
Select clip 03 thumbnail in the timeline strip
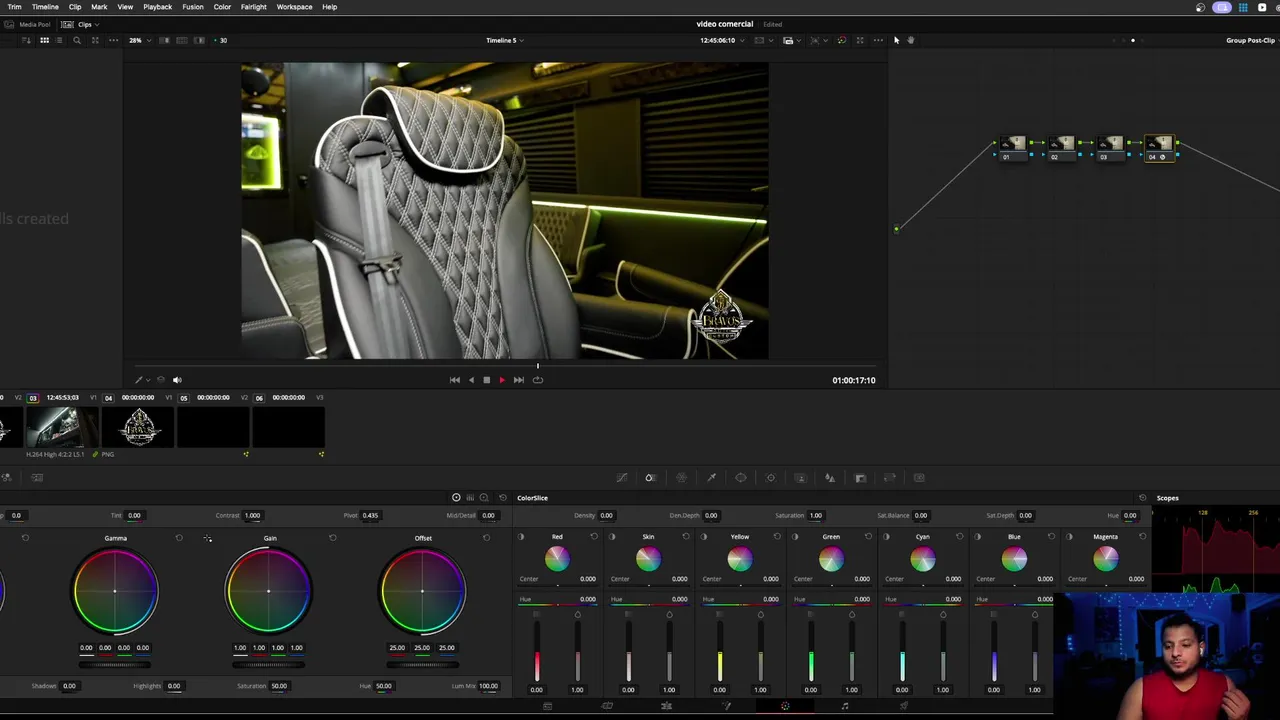pos(62,427)
